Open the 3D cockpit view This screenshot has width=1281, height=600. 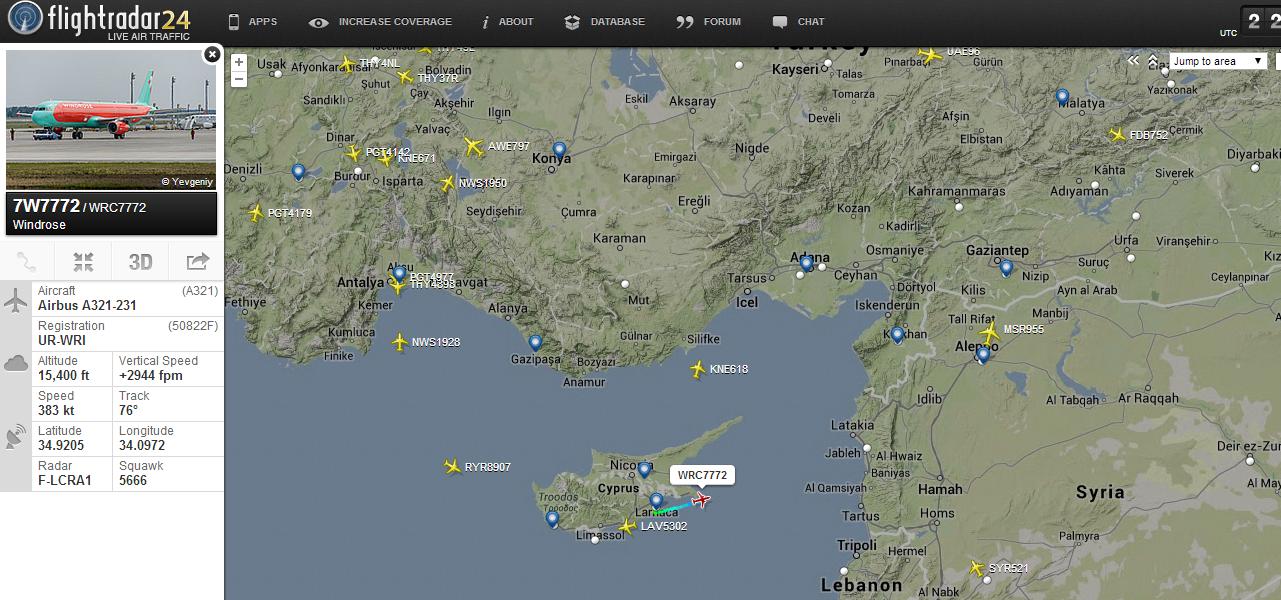click(140, 262)
